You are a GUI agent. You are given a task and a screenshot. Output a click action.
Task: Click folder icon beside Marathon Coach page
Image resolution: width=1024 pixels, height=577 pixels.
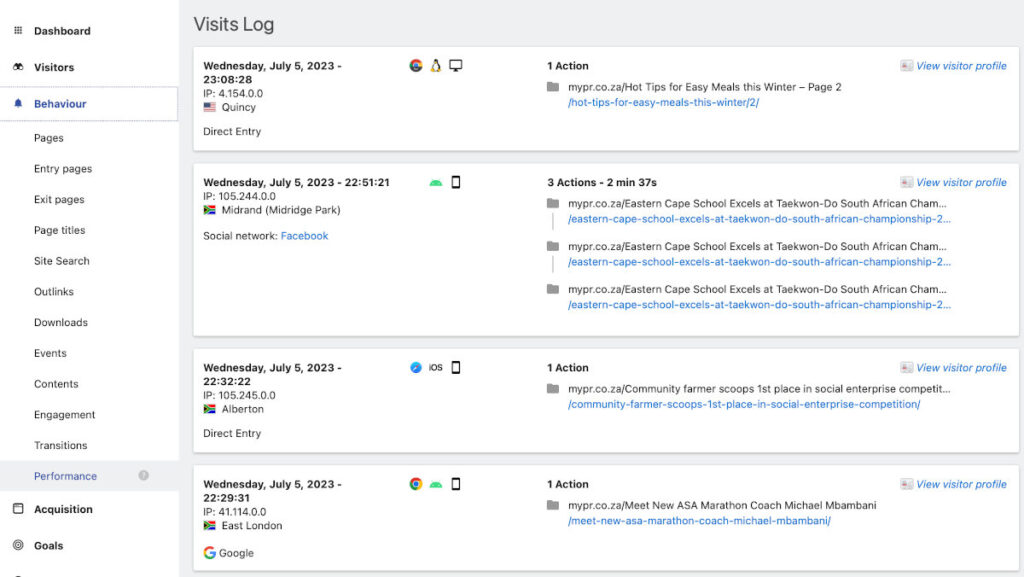point(552,505)
